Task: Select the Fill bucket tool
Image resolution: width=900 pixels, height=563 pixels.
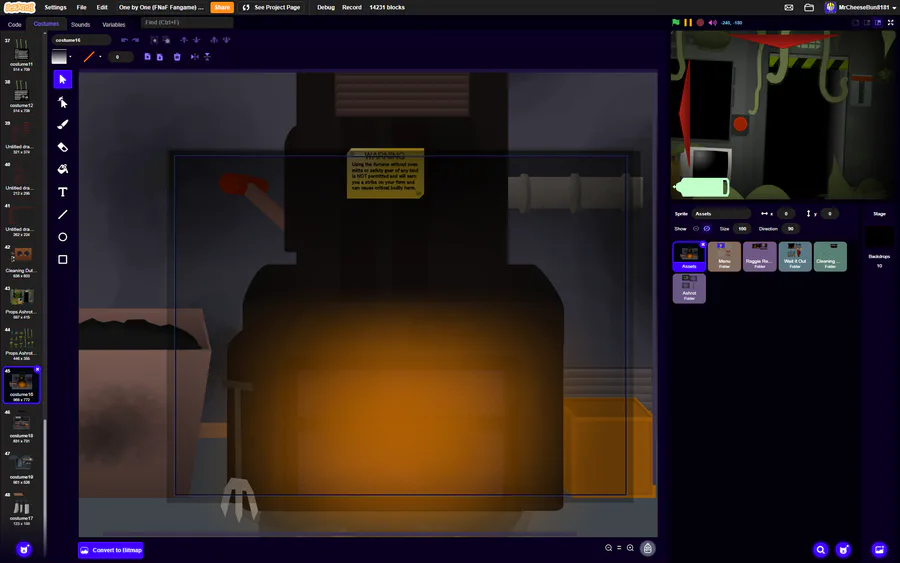Action: pos(63,169)
